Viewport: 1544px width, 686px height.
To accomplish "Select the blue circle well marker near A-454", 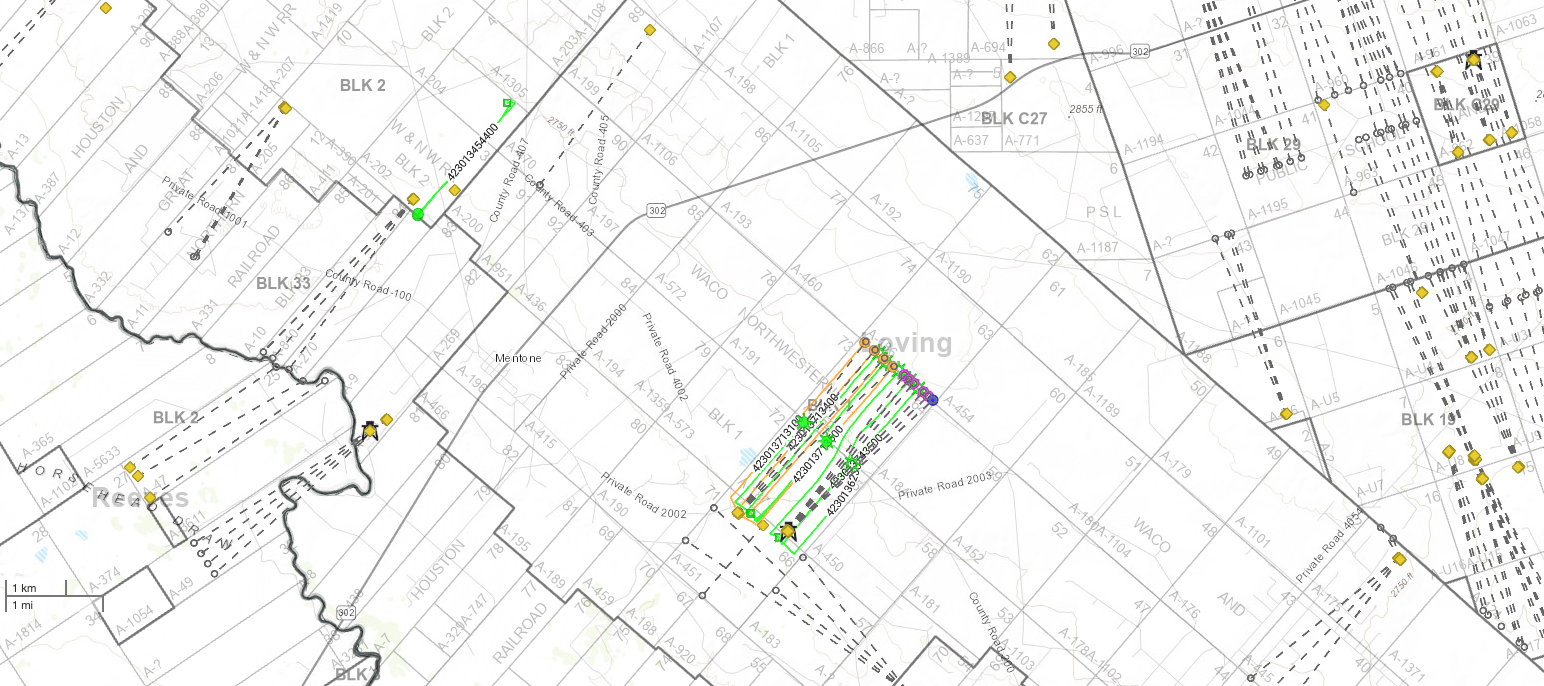I will point(932,400).
